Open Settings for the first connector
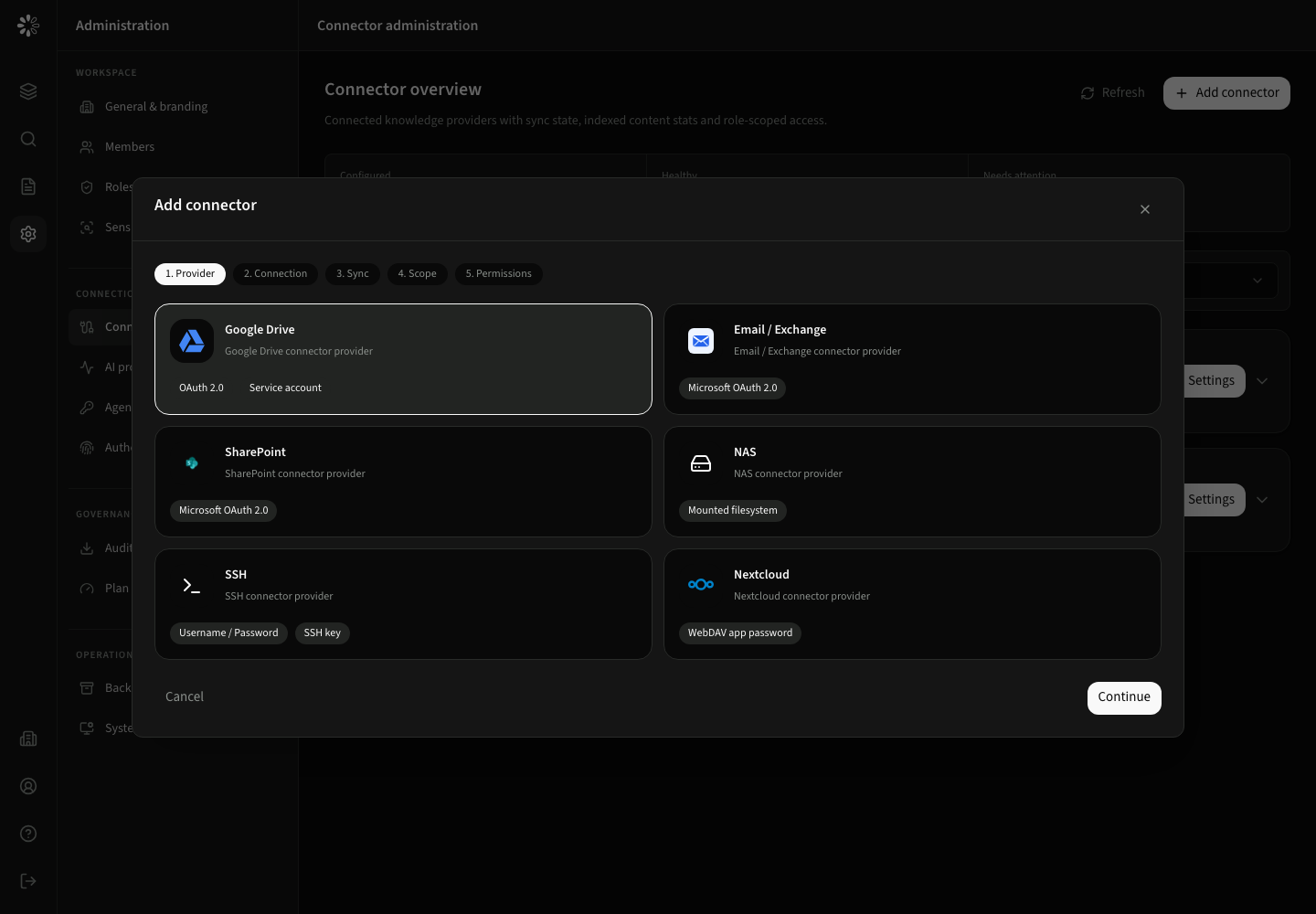This screenshot has width=1316, height=914. click(x=1215, y=381)
